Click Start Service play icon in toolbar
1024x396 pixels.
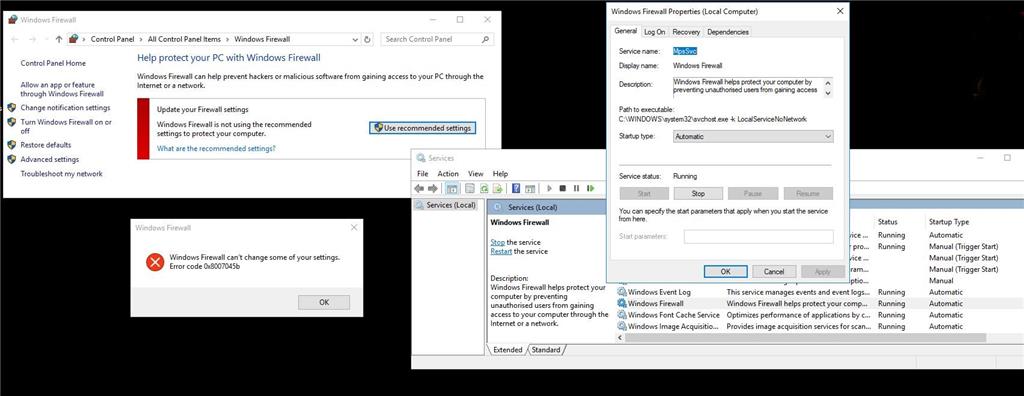click(x=549, y=188)
